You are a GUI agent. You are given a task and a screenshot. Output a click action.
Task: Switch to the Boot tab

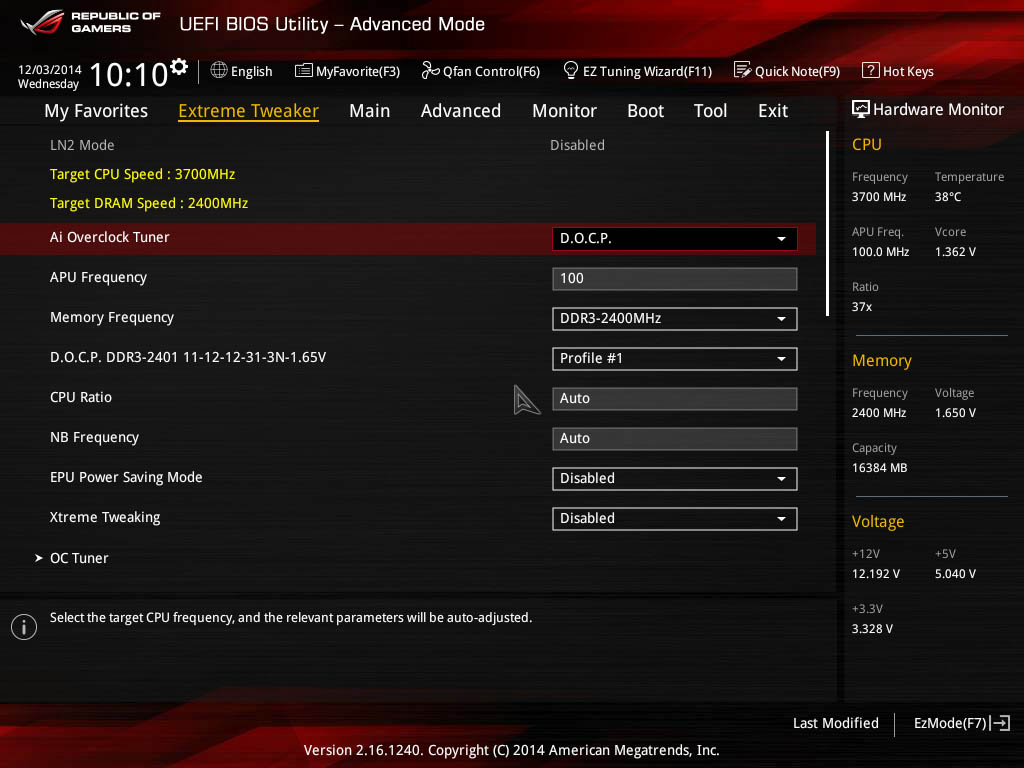pyautogui.click(x=645, y=111)
